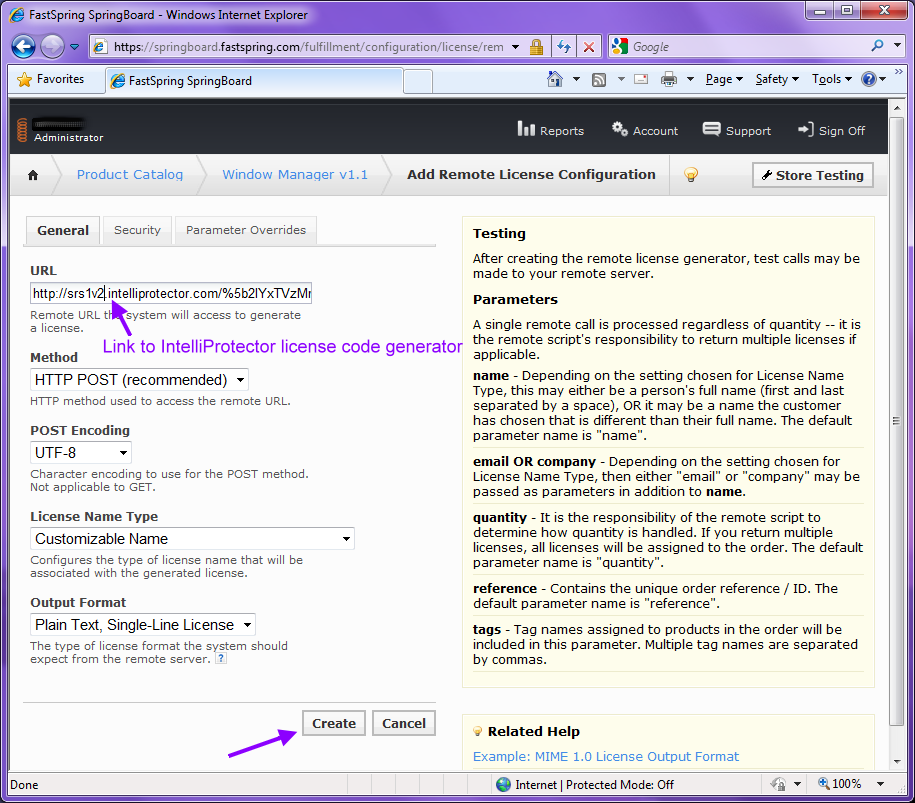Click the remote URL input field
This screenshot has width=915, height=803.
[171, 293]
